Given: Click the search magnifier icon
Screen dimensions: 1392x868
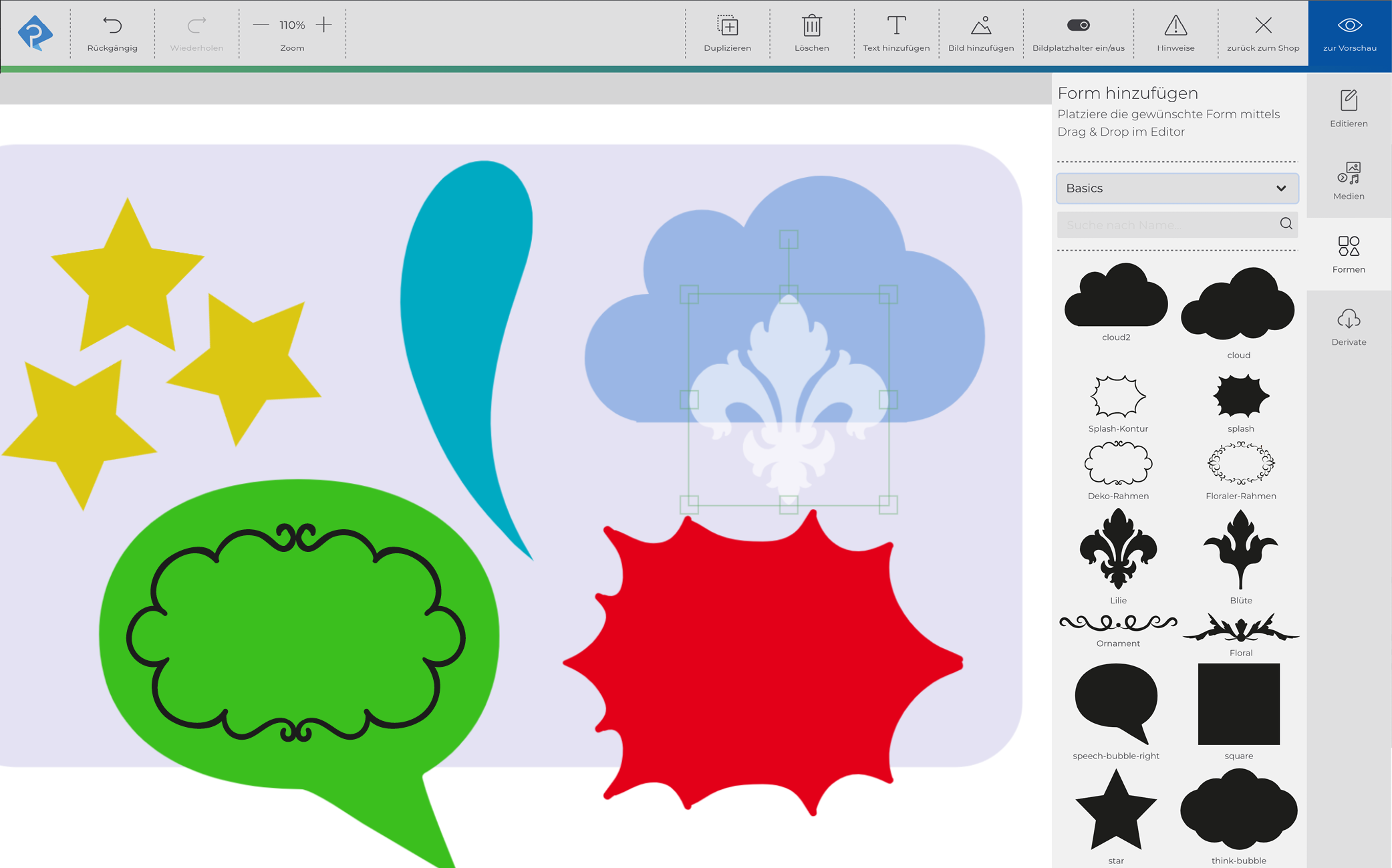Looking at the screenshot, I should coord(1286,224).
